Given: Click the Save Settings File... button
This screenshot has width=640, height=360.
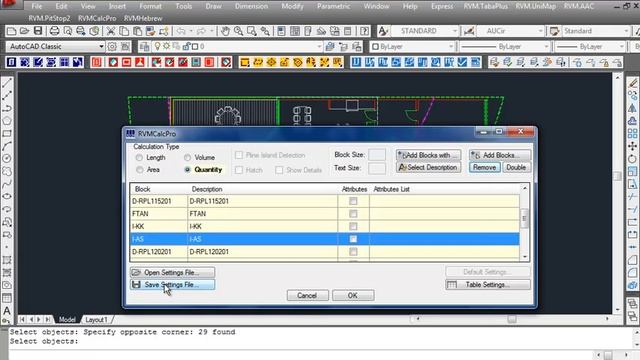Looking at the screenshot, I should click(172, 284).
